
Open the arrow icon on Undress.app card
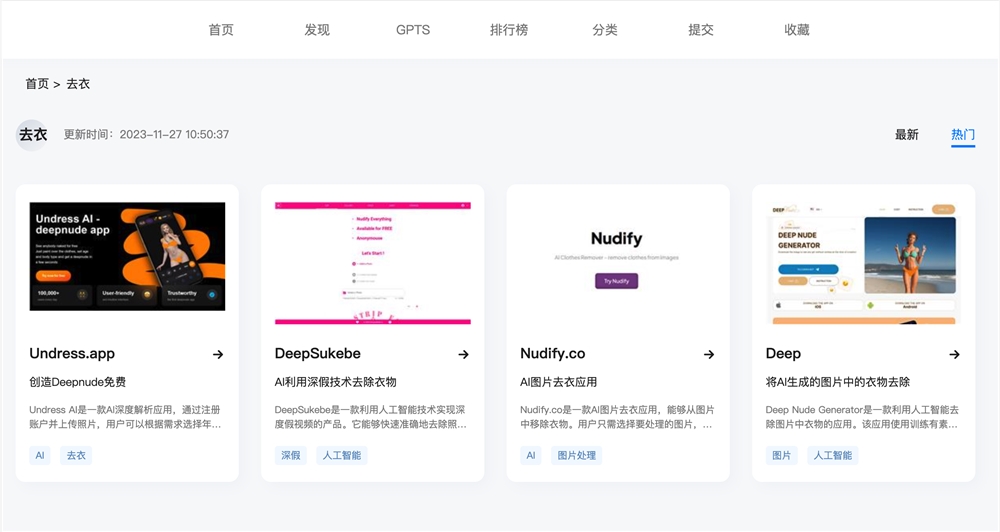pyautogui.click(x=218, y=354)
